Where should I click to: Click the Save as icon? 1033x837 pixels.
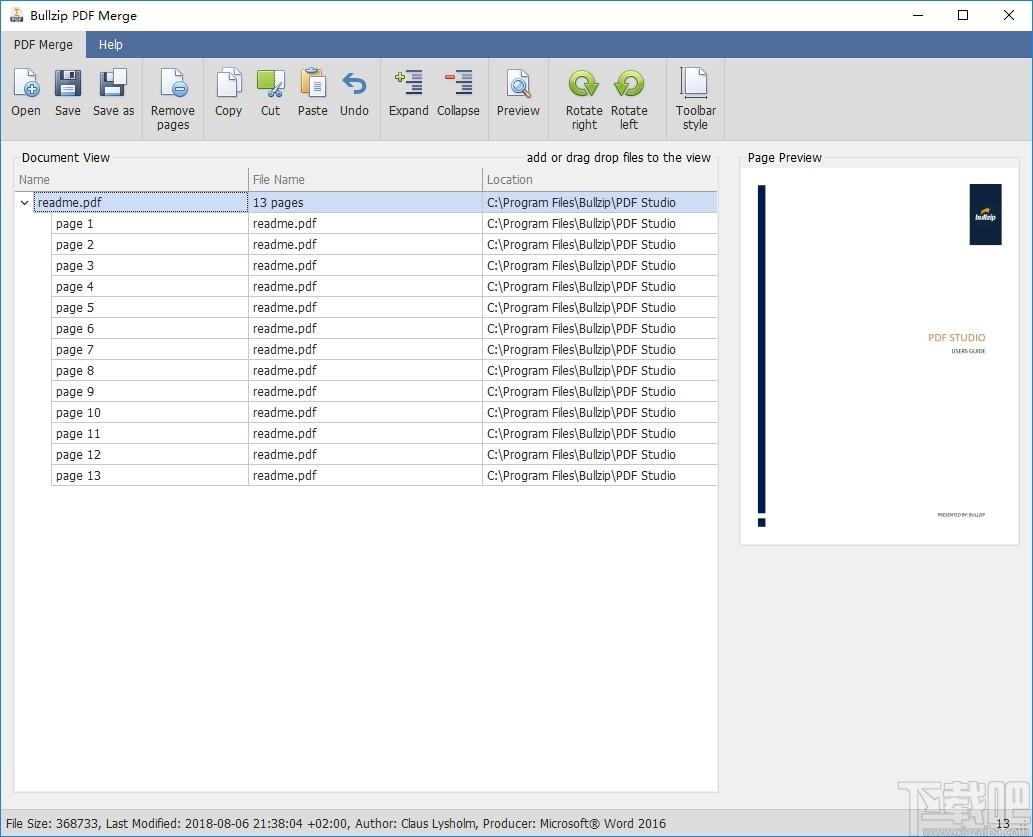click(x=113, y=84)
